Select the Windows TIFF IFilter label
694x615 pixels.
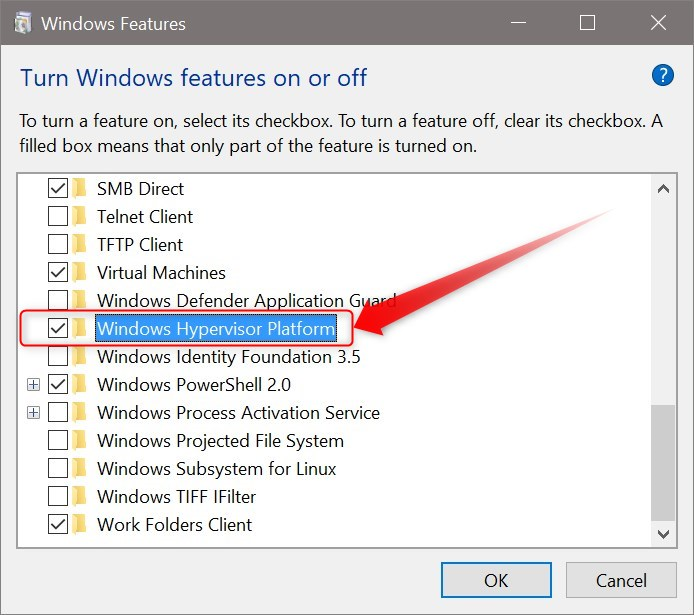[176, 497]
